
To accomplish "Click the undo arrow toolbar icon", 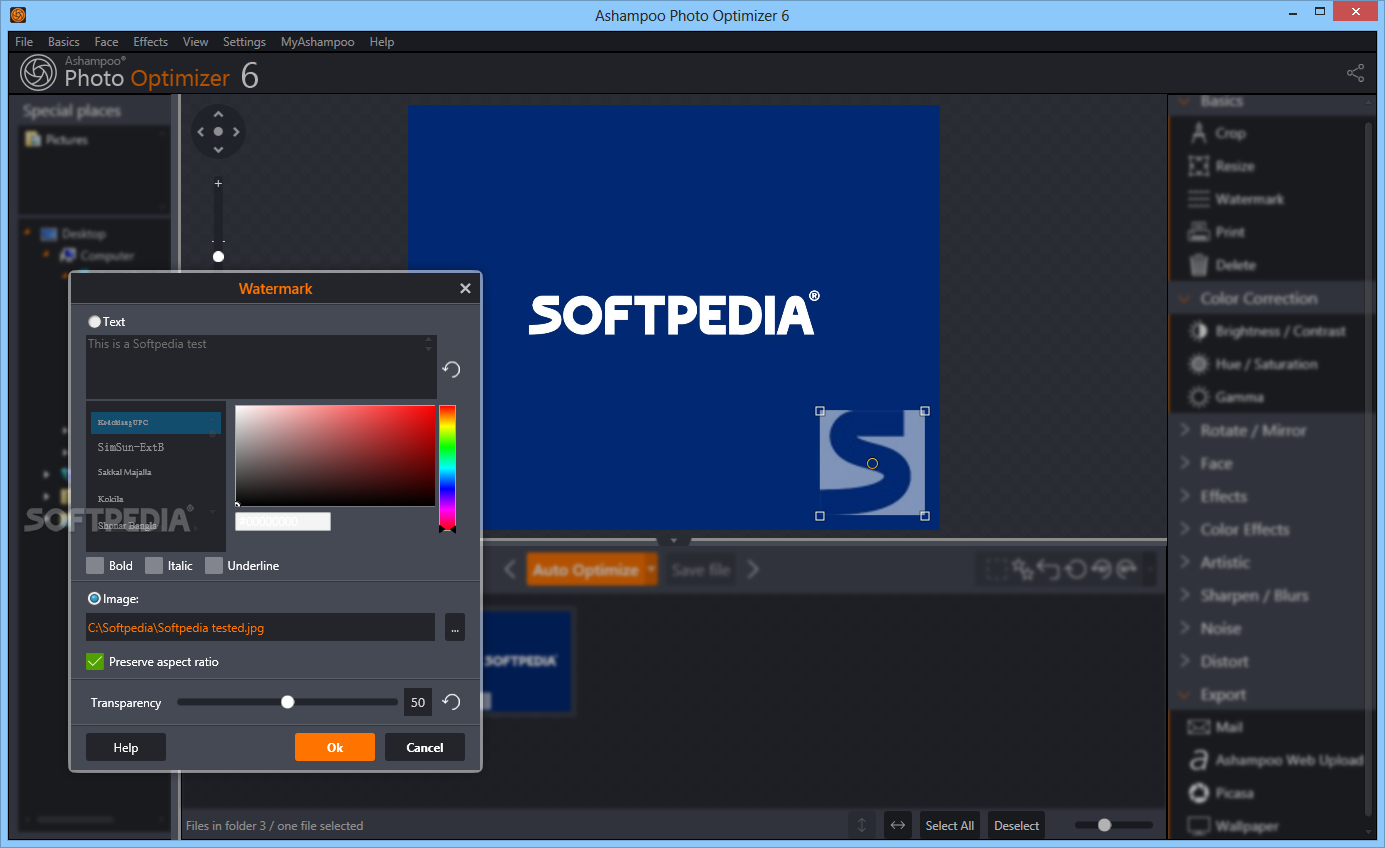I will tap(1048, 569).
